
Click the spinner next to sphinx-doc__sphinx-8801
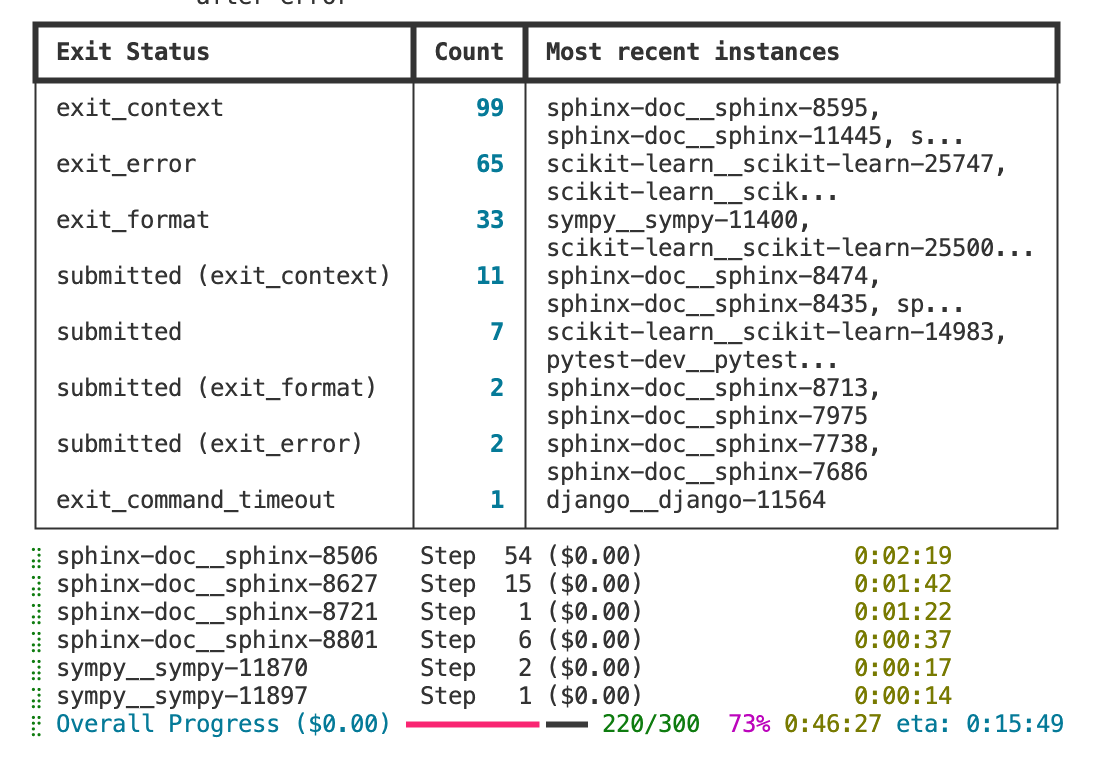[x=37, y=640]
